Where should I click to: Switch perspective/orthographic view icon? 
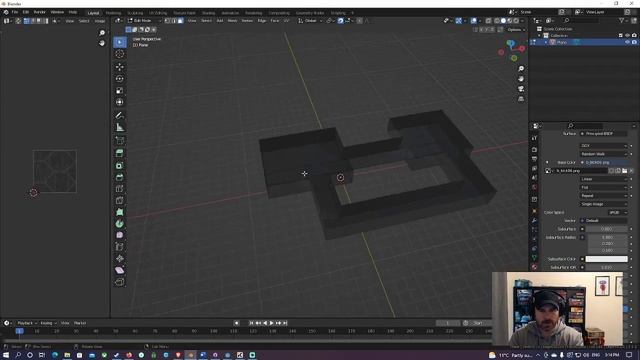(x=521, y=99)
